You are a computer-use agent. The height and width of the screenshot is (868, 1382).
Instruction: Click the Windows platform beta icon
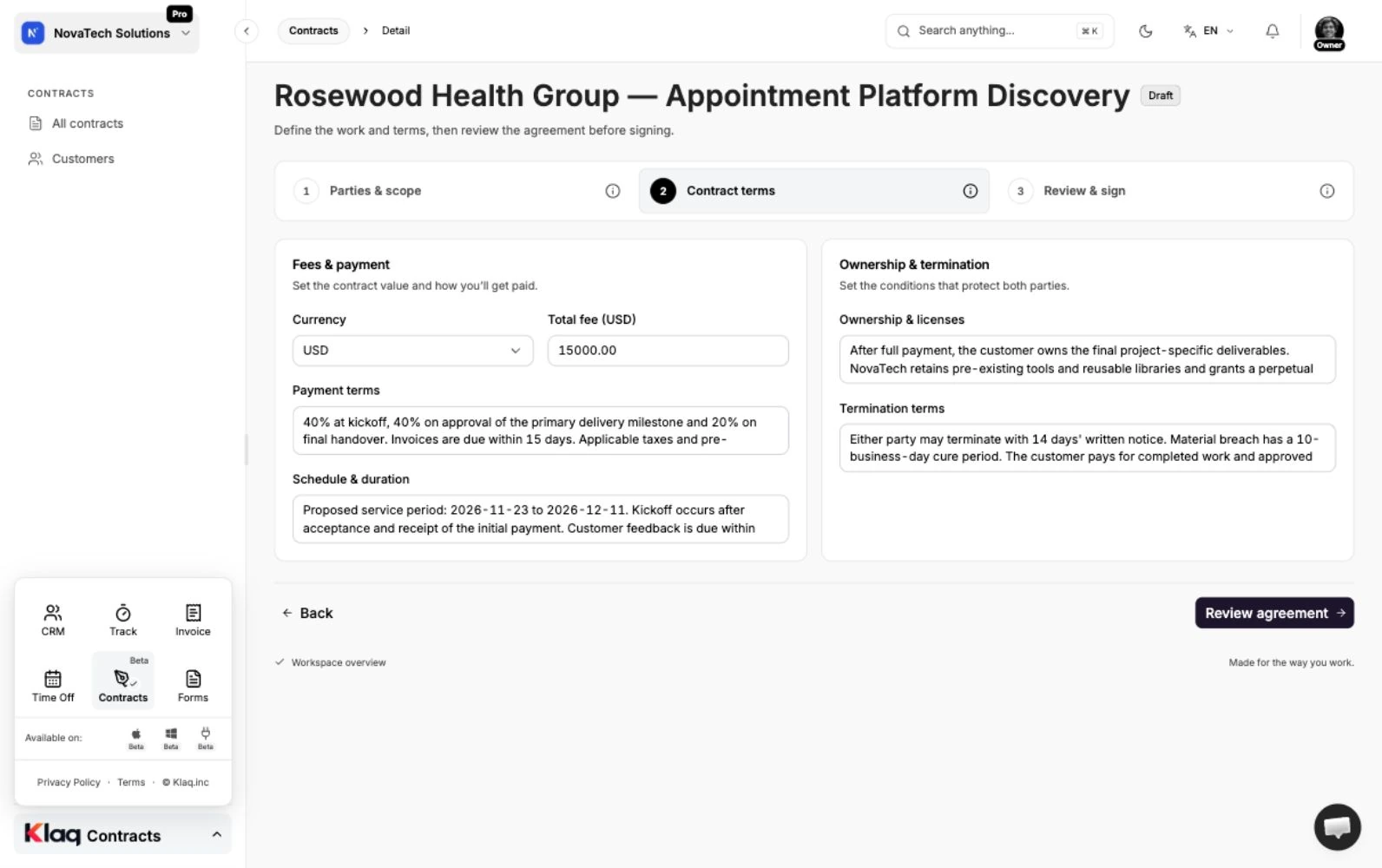(171, 738)
